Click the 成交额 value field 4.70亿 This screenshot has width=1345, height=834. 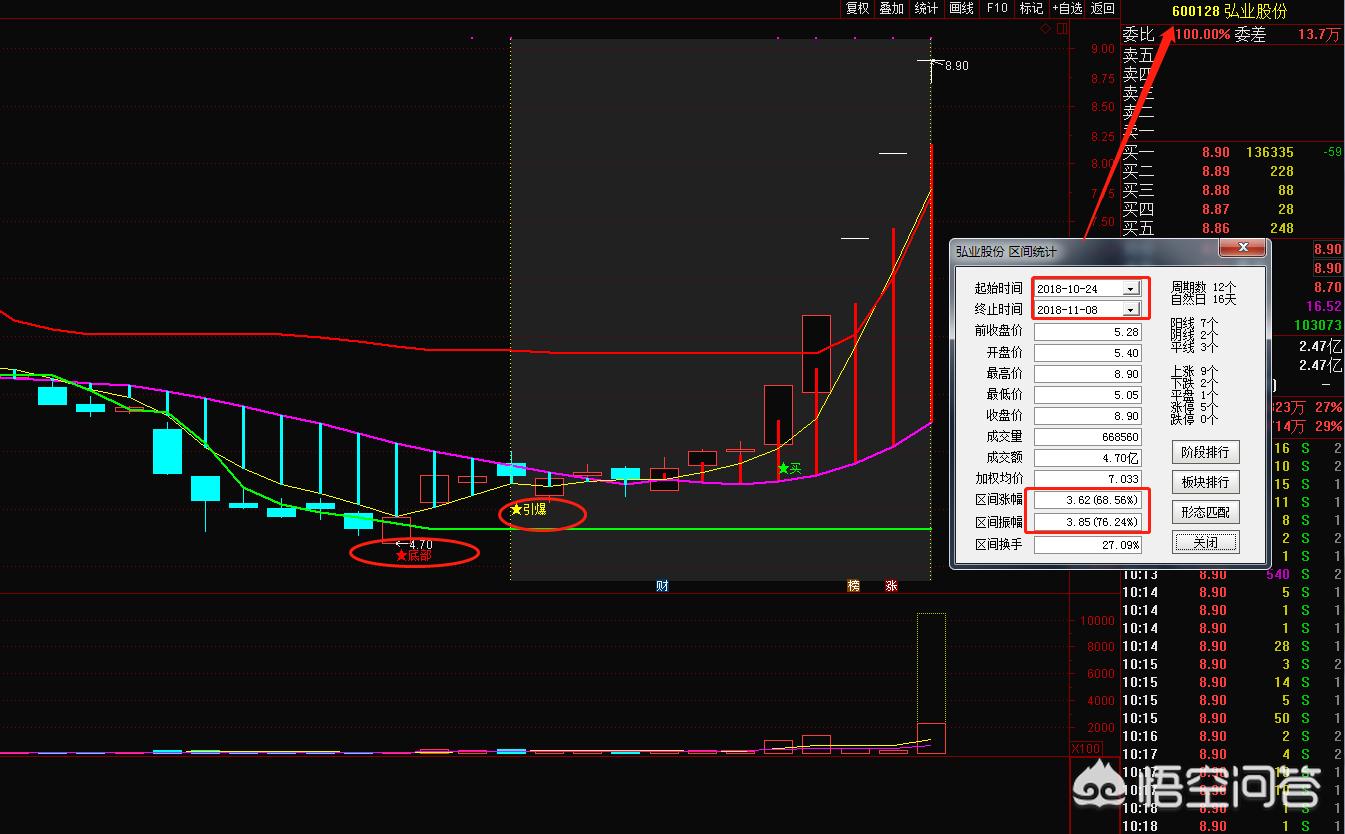pyautogui.click(x=1088, y=458)
